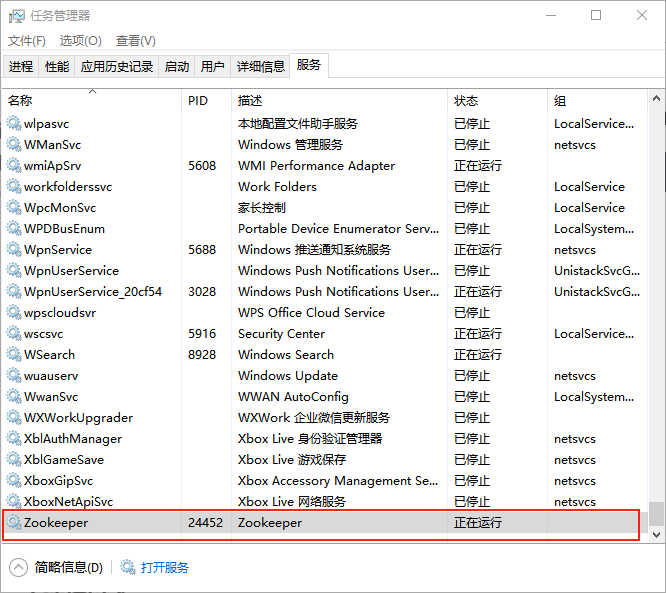
Task: Click 'WMI Performance Adapter' description
Action: [x=316, y=166]
